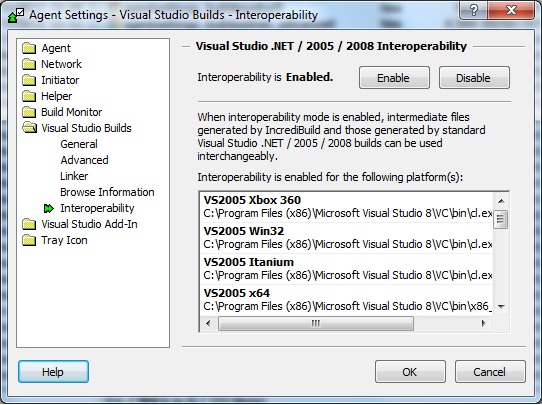This screenshot has width=542, height=405.
Task: Click the platform list scroll down arrow
Action: point(501,307)
